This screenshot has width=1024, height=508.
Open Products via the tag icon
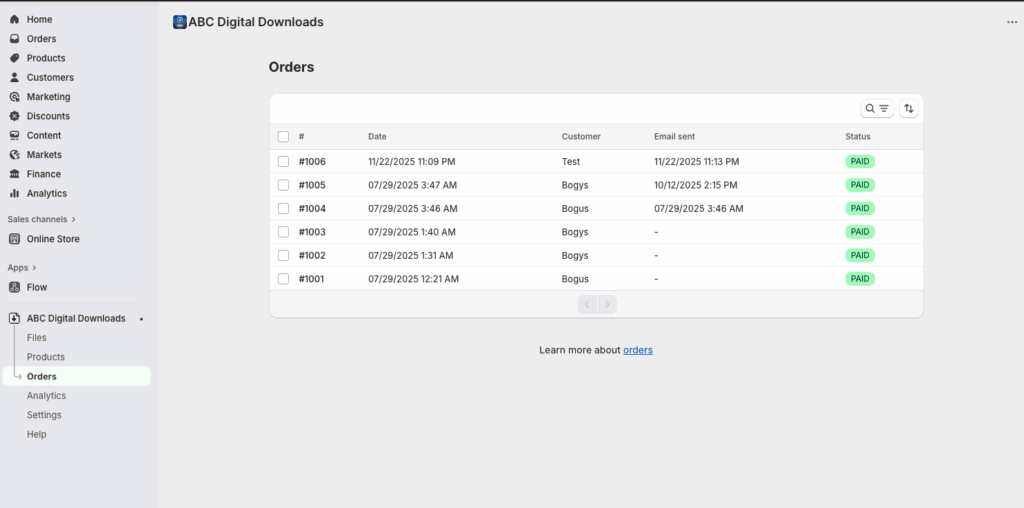pos(14,58)
